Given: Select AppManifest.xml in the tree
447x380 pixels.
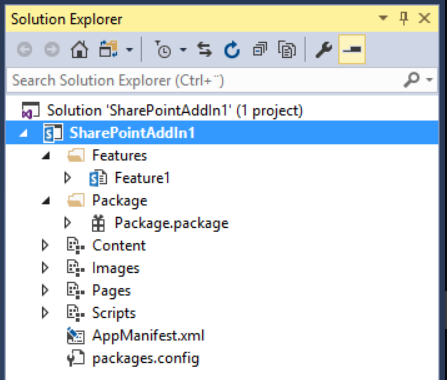Looking at the screenshot, I should click(x=148, y=336).
